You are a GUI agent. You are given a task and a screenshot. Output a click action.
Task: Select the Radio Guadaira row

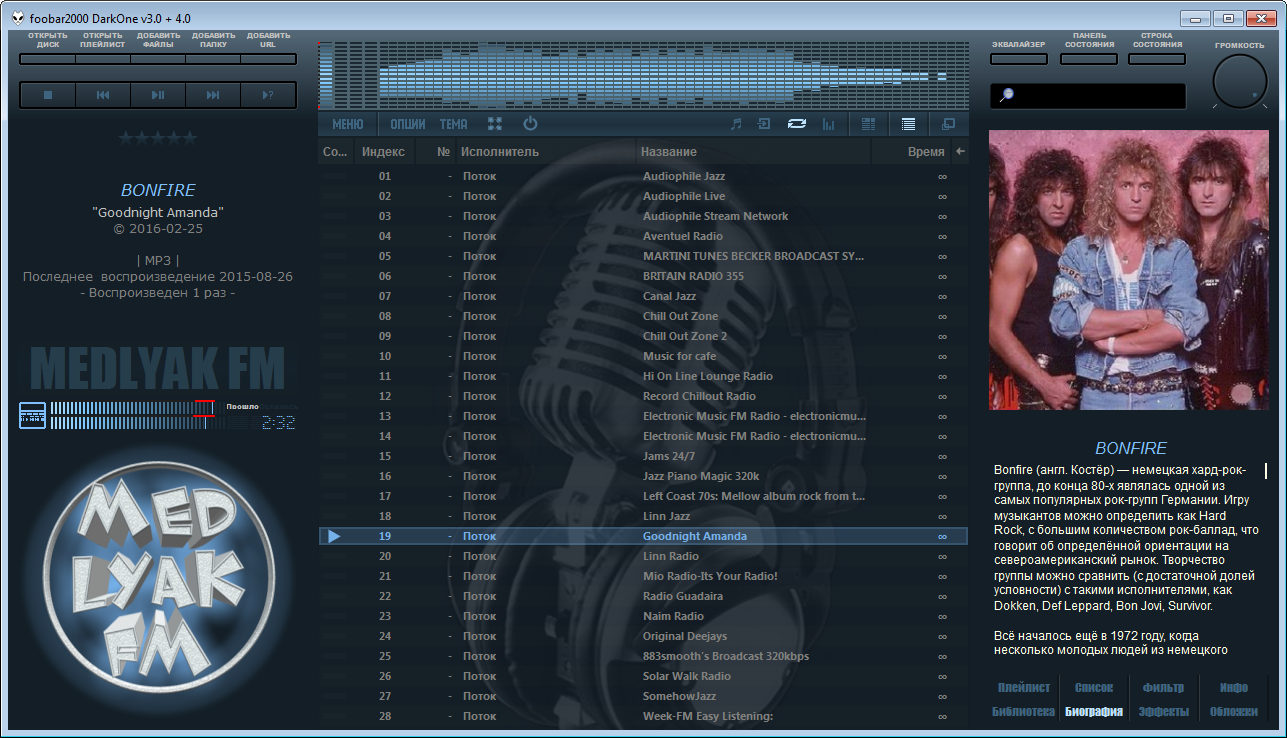(x=643, y=596)
